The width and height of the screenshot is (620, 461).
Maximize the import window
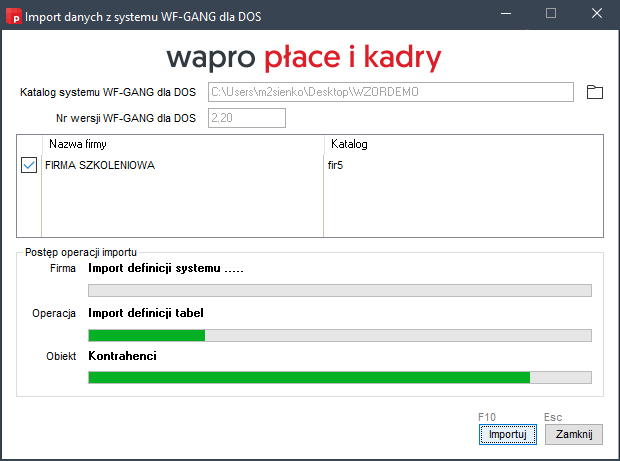551,14
